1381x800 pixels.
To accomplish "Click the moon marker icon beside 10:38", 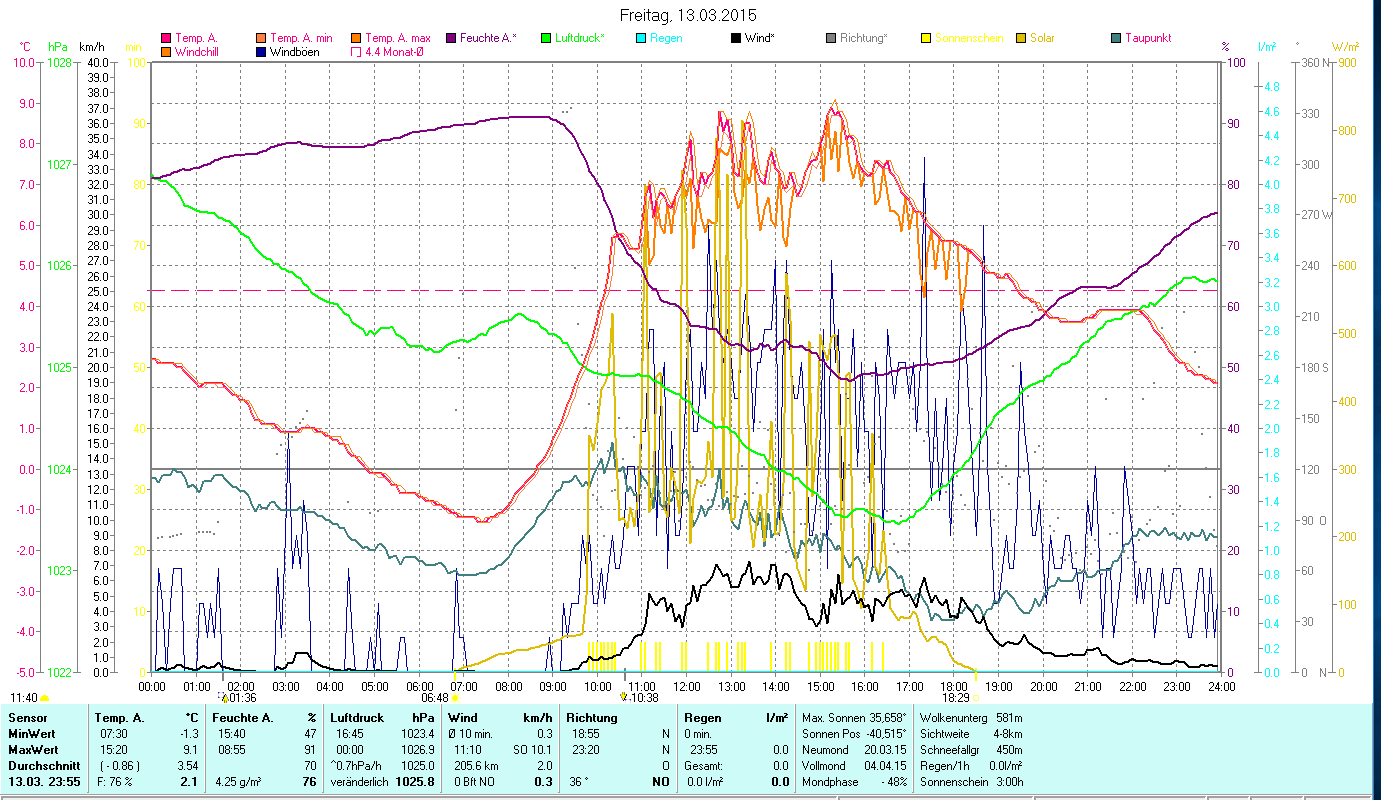I will 624,697.
